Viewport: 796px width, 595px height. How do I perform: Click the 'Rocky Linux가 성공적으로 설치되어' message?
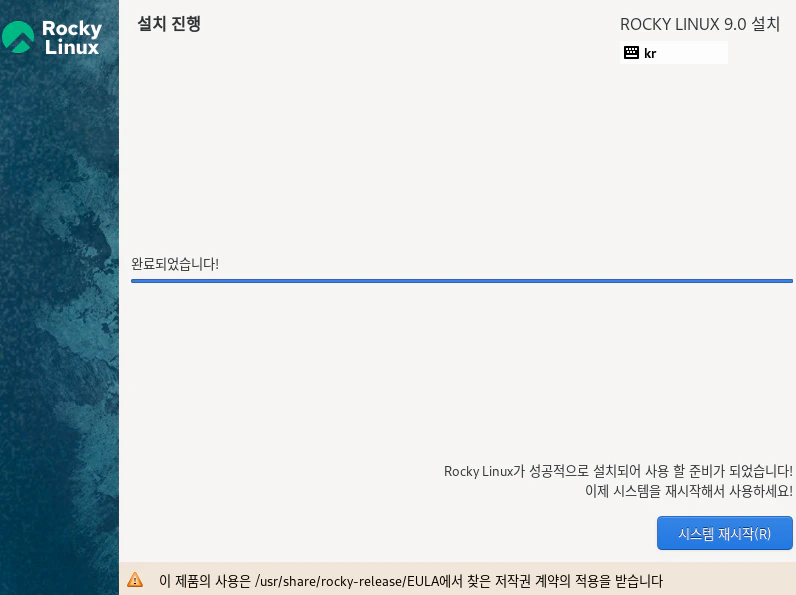[618, 471]
